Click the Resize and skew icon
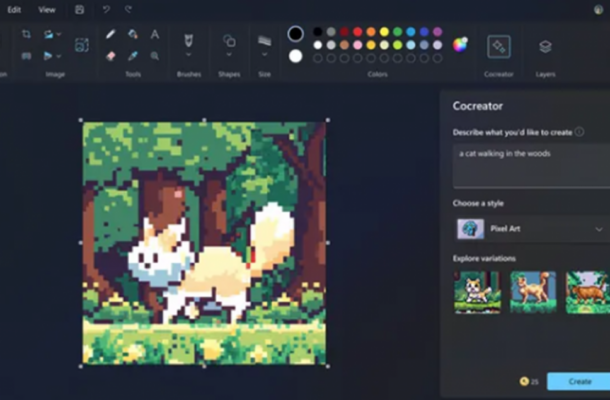Viewport: 610px width, 400px height. click(x=26, y=56)
